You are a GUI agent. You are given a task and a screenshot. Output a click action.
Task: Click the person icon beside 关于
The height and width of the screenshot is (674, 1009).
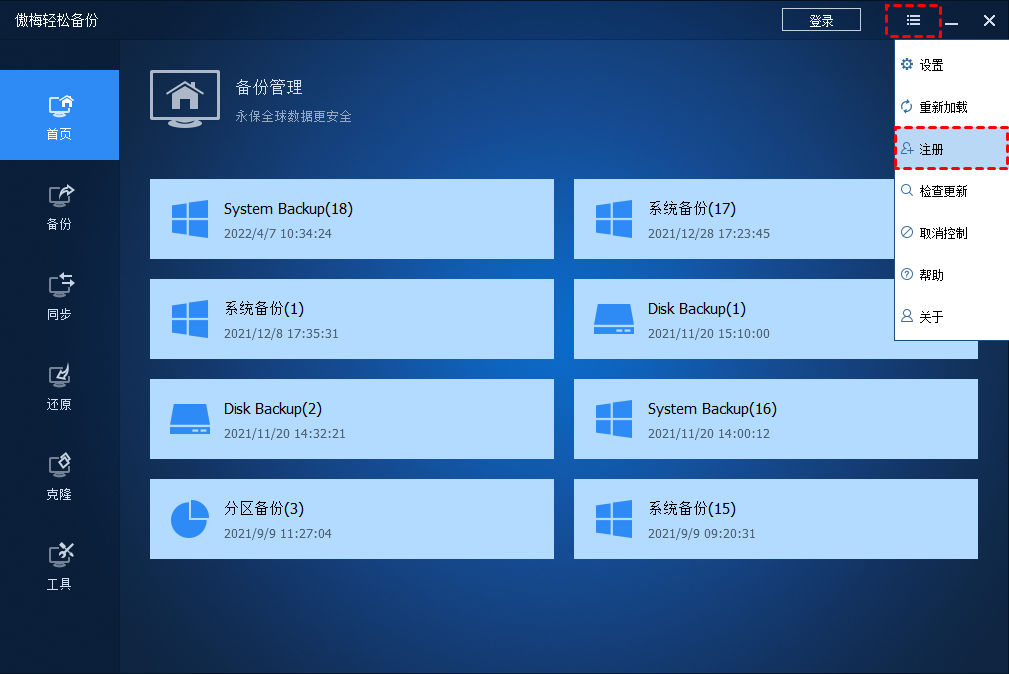907,315
